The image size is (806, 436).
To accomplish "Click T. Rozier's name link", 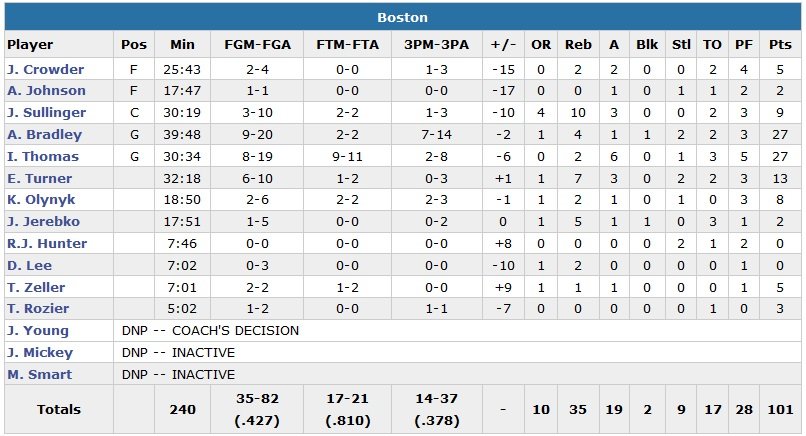I will click(x=38, y=309).
